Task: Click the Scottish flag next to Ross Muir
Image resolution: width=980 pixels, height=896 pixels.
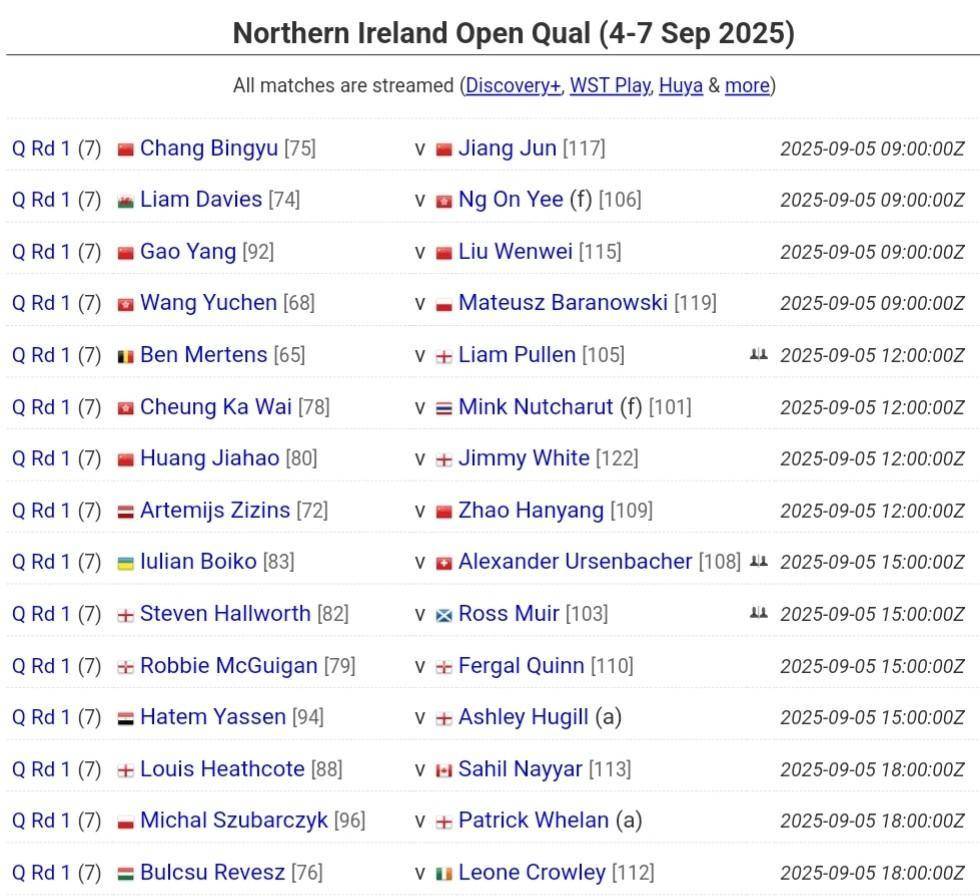Action: [x=444, y=615]
